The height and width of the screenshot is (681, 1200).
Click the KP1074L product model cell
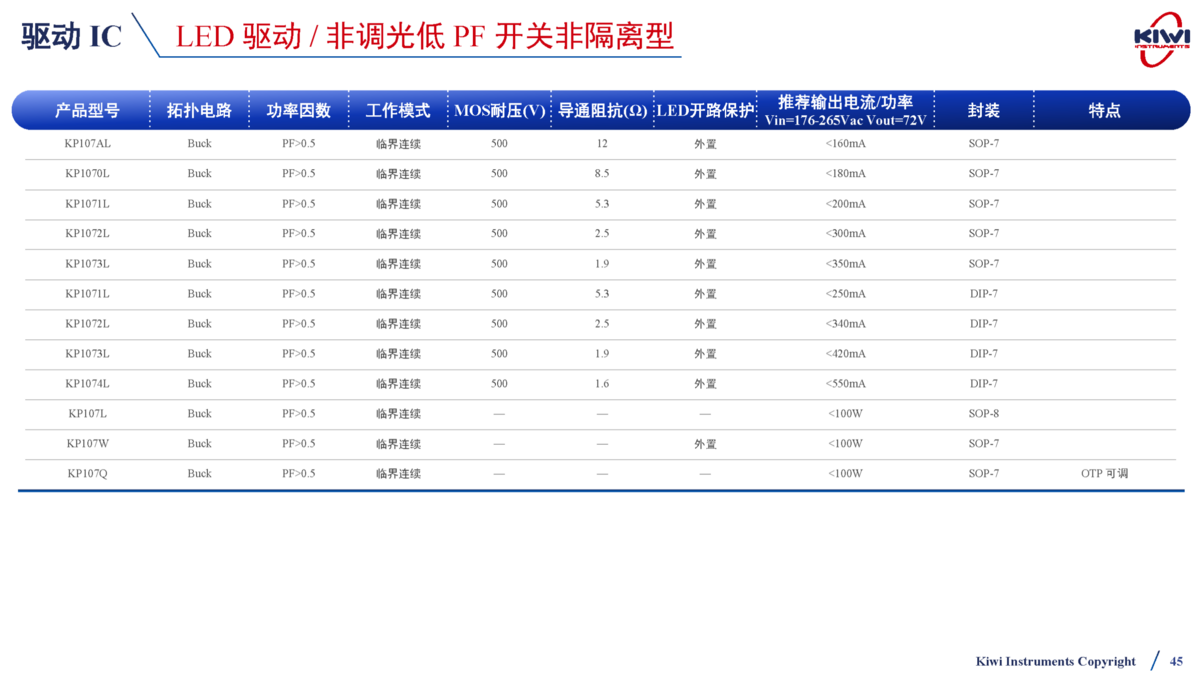[x=87, y=384]
